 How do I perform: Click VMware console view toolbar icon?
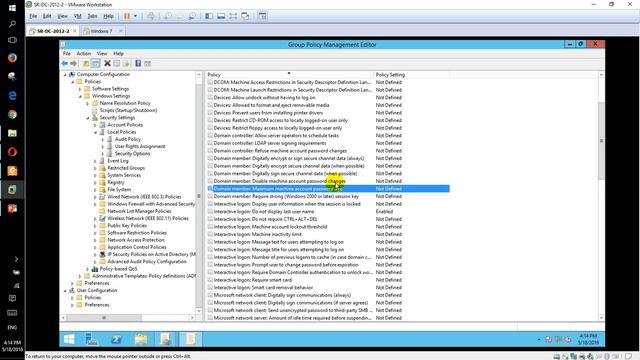point(262,16)
